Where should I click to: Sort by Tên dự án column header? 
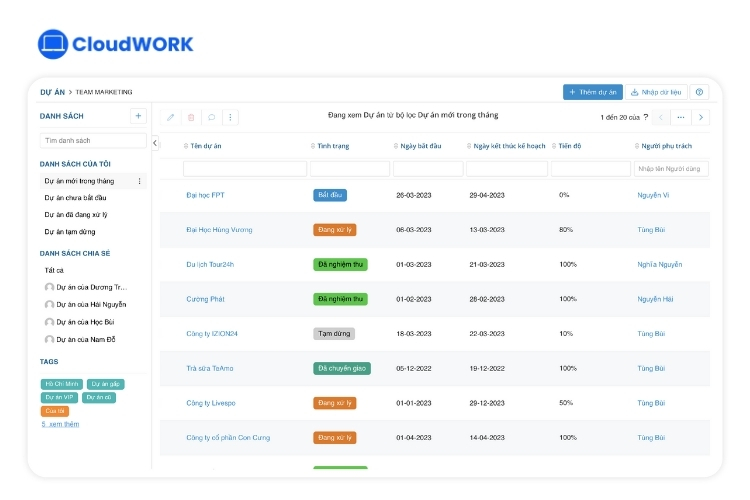pos(205,146)
